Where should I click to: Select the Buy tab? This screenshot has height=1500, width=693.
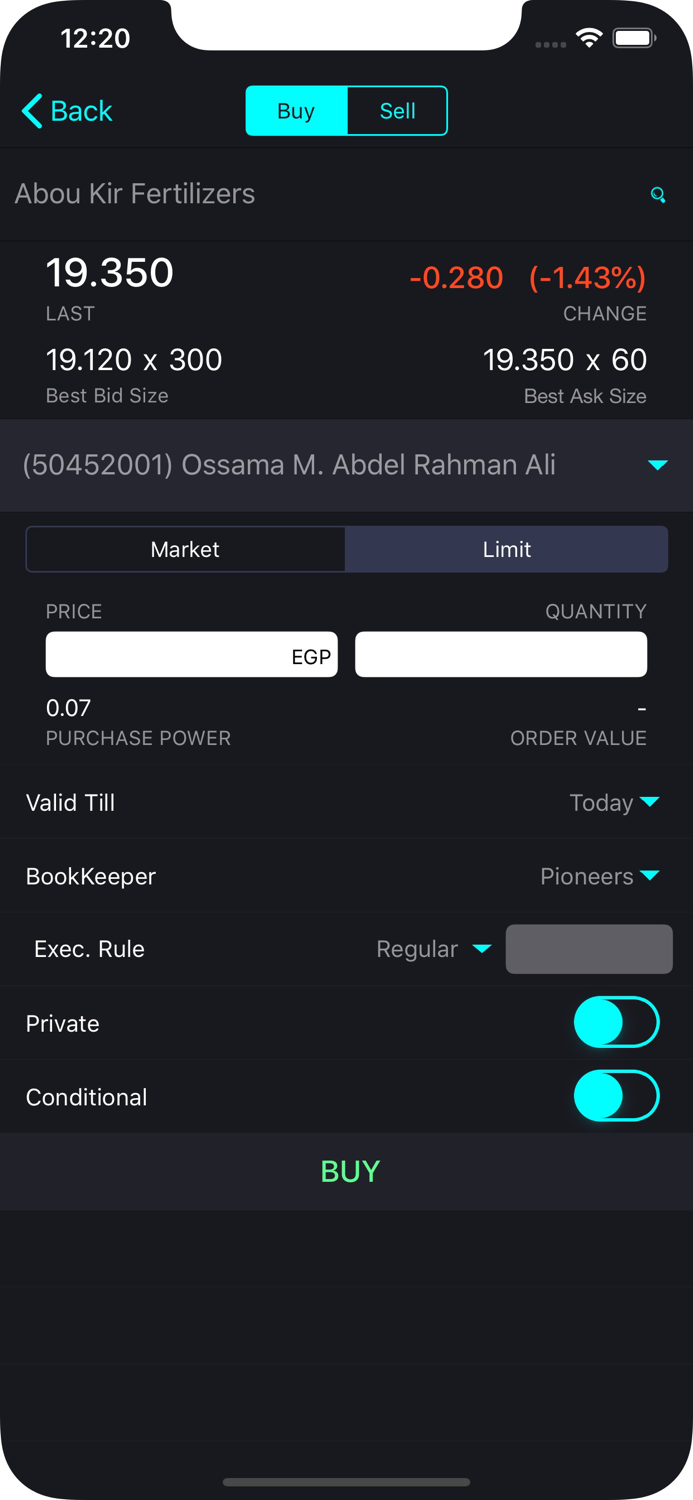pyautogui.click(x=296, y=111)
